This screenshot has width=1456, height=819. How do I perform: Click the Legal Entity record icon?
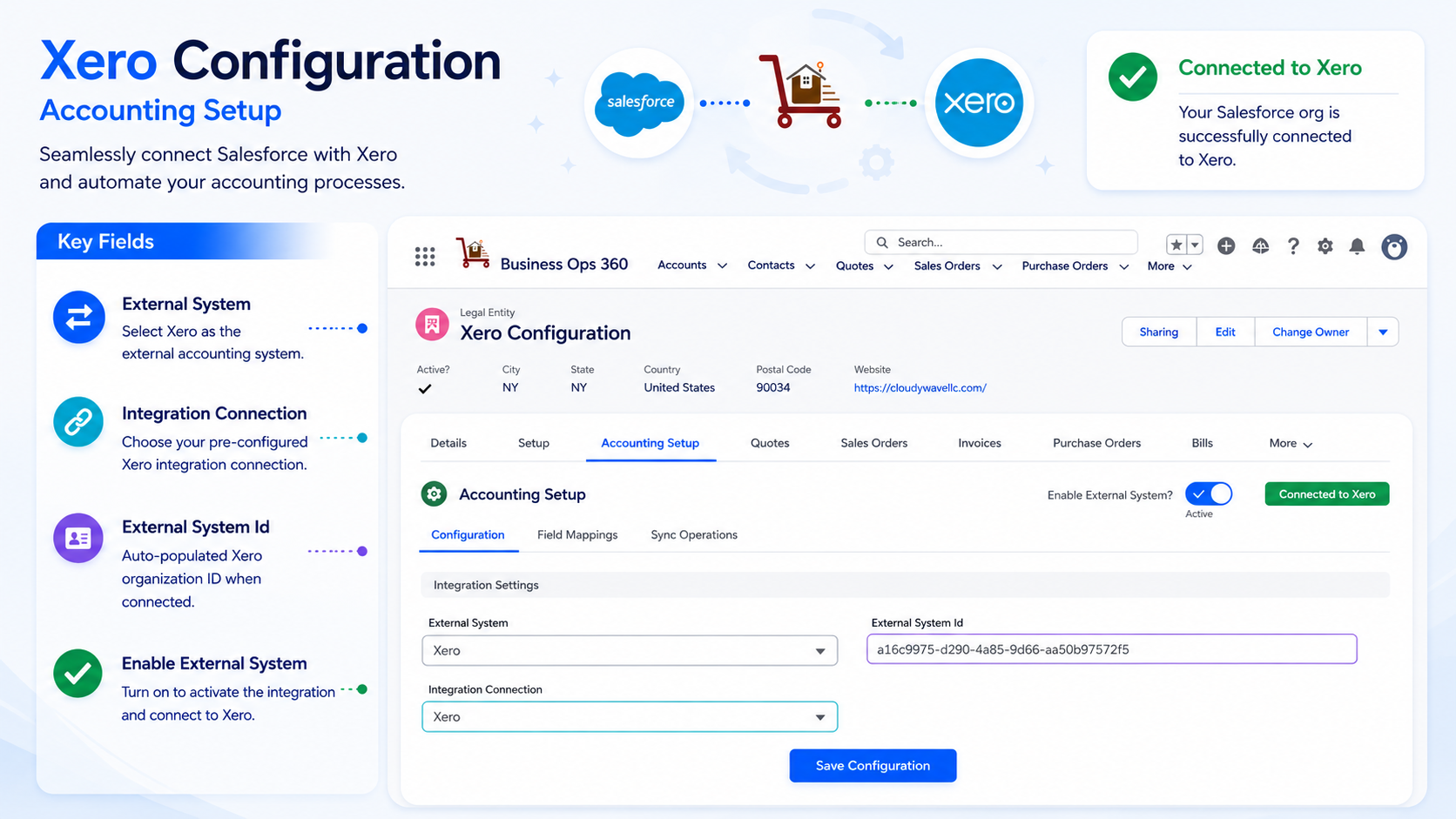(432, 325)
